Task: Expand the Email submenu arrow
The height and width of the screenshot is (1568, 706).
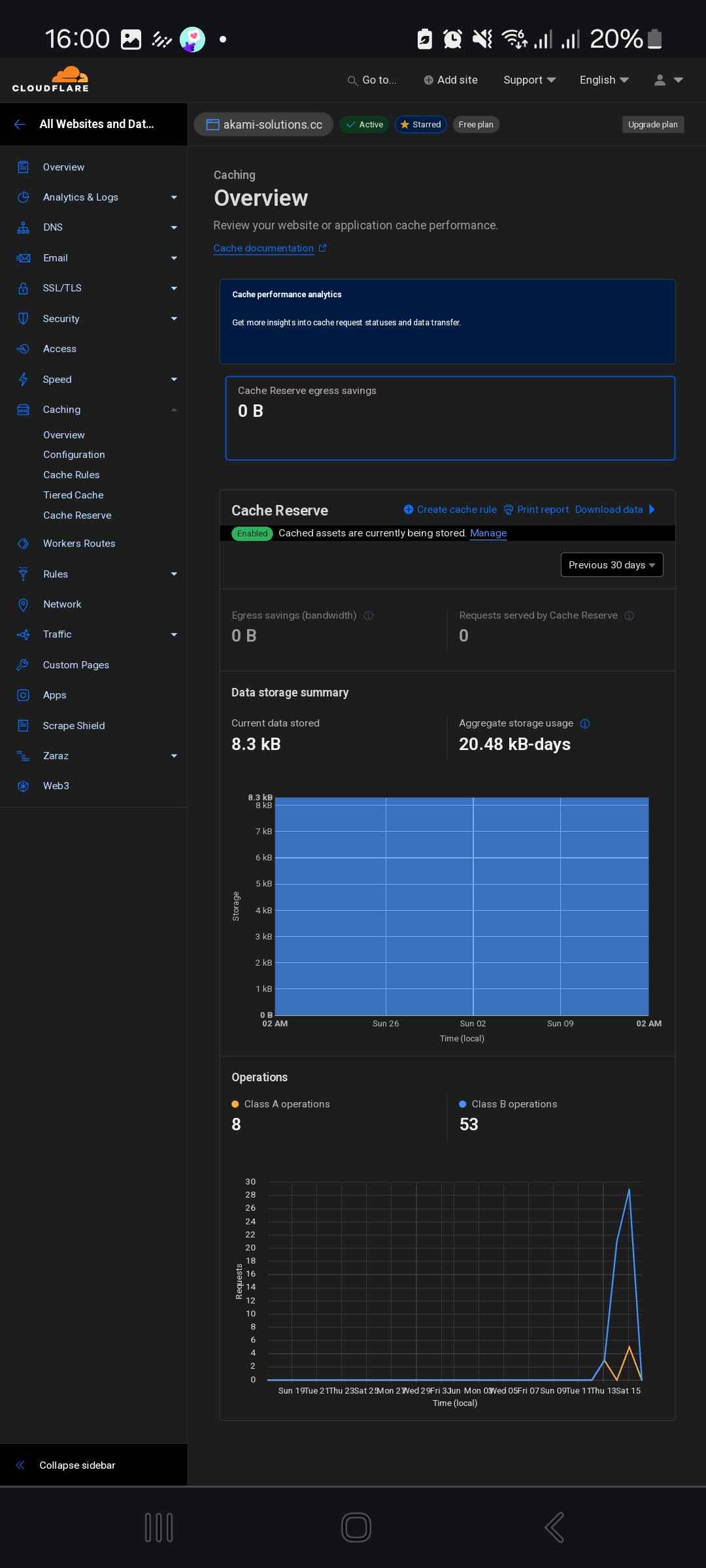Action: click(x=174, y=258)
